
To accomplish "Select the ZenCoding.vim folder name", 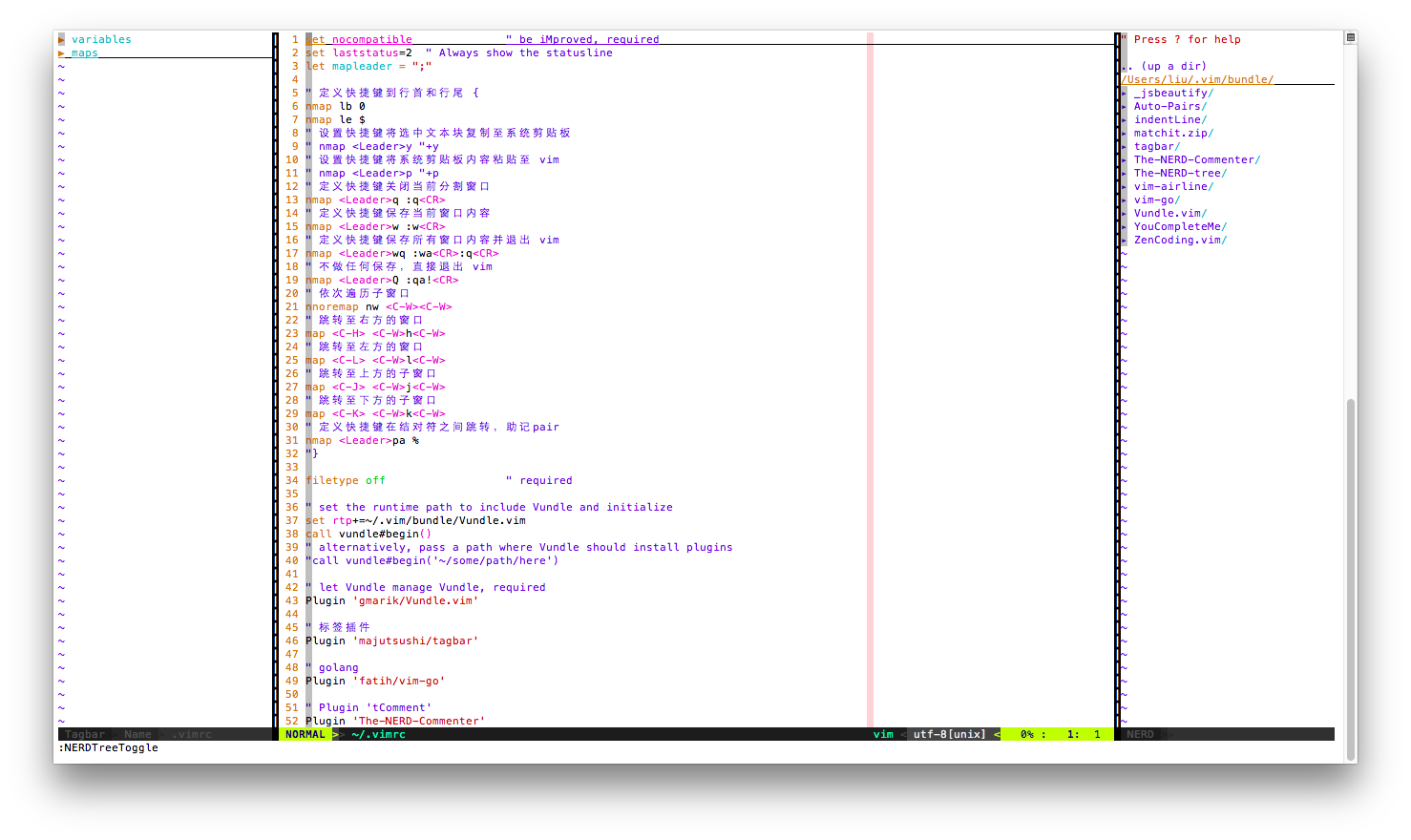I will [1180, 241].
